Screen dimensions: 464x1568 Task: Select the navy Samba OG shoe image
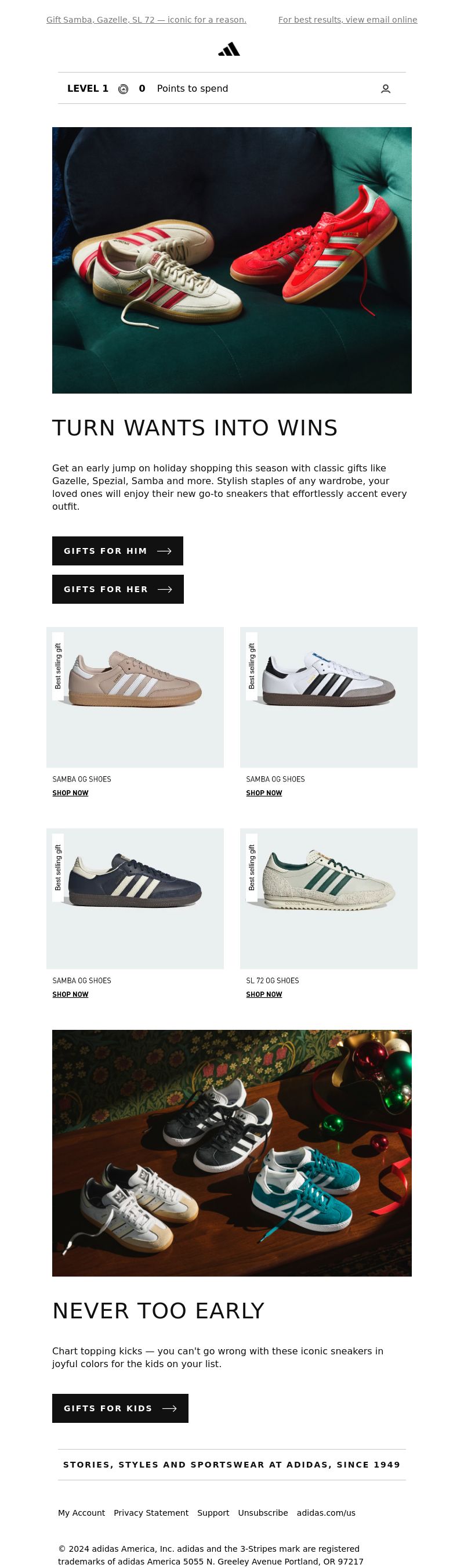135,899
